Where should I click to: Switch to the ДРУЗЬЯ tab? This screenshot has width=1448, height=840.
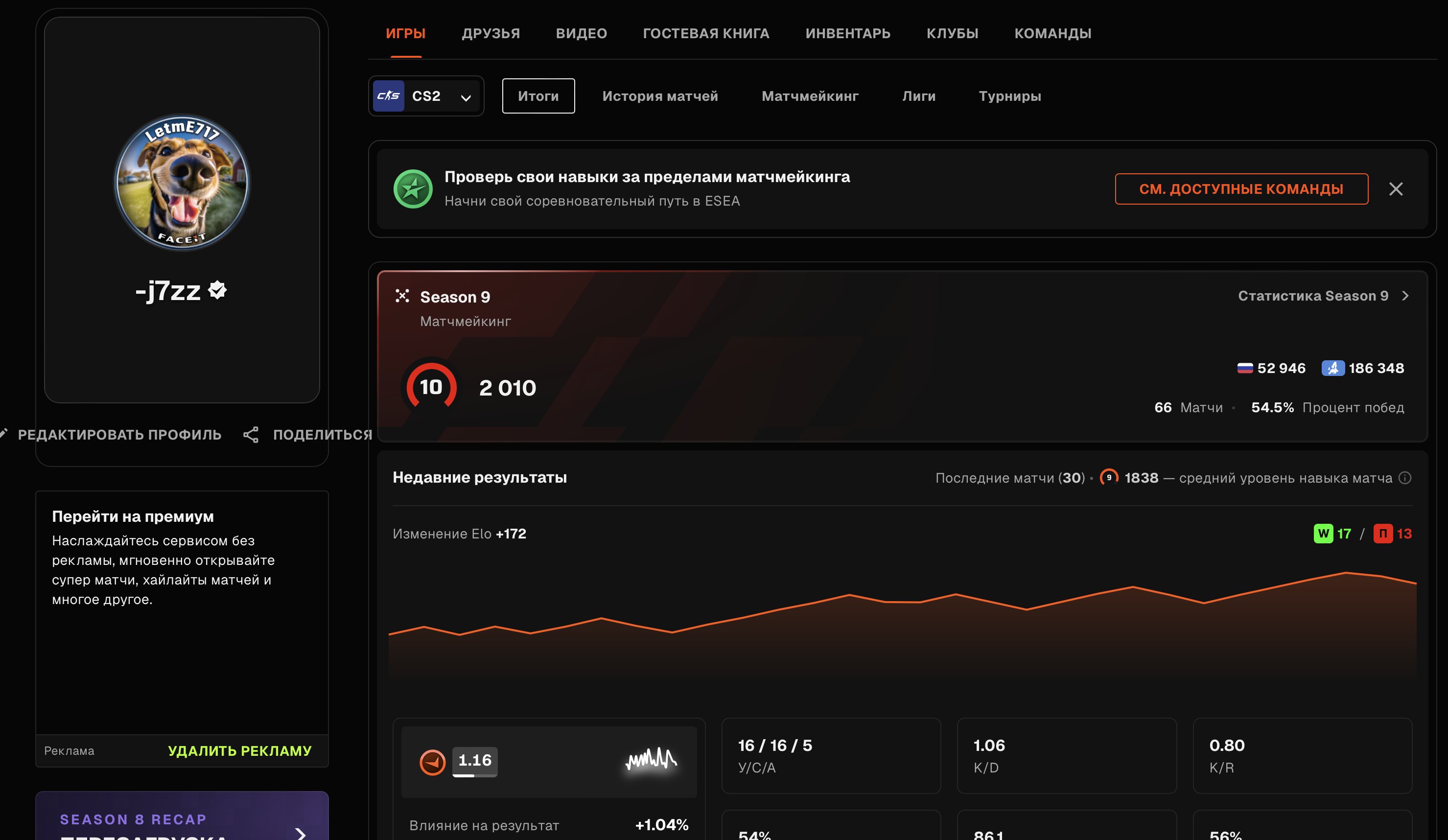(x=490, y=33)
